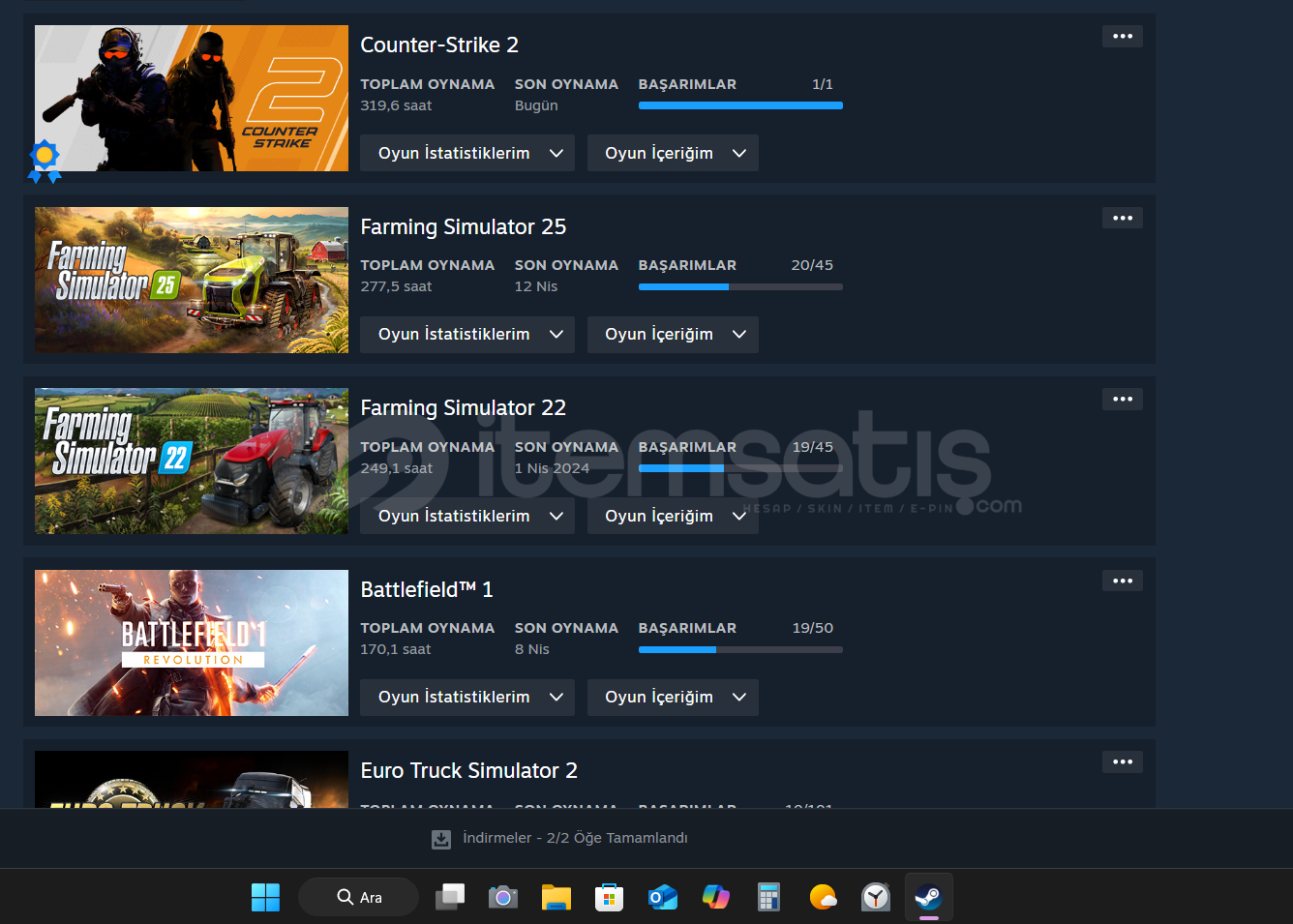Viewport: 1293px width, 924px height.
Task: Click the Battlefield 1 Revolution cover thumbnail
Action: click(x=192, y=642)
